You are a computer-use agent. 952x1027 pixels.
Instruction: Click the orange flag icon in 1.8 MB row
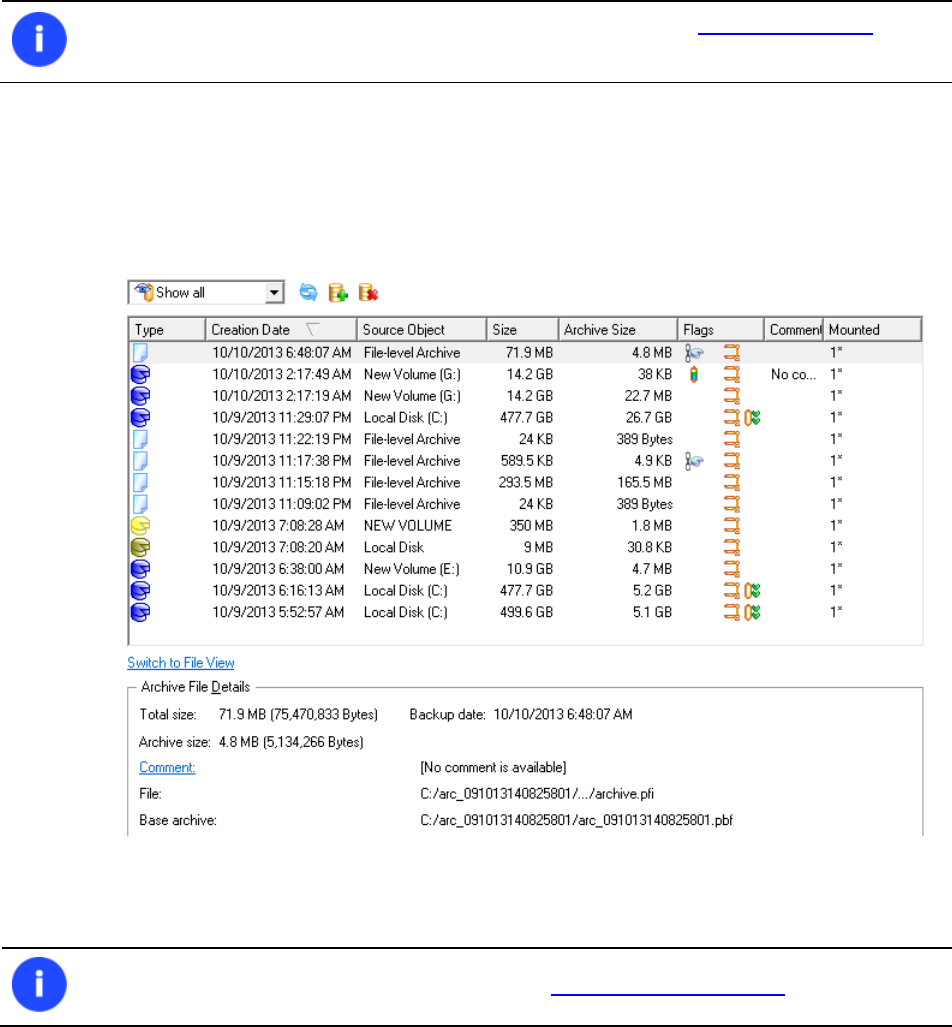tap(732, 525)
